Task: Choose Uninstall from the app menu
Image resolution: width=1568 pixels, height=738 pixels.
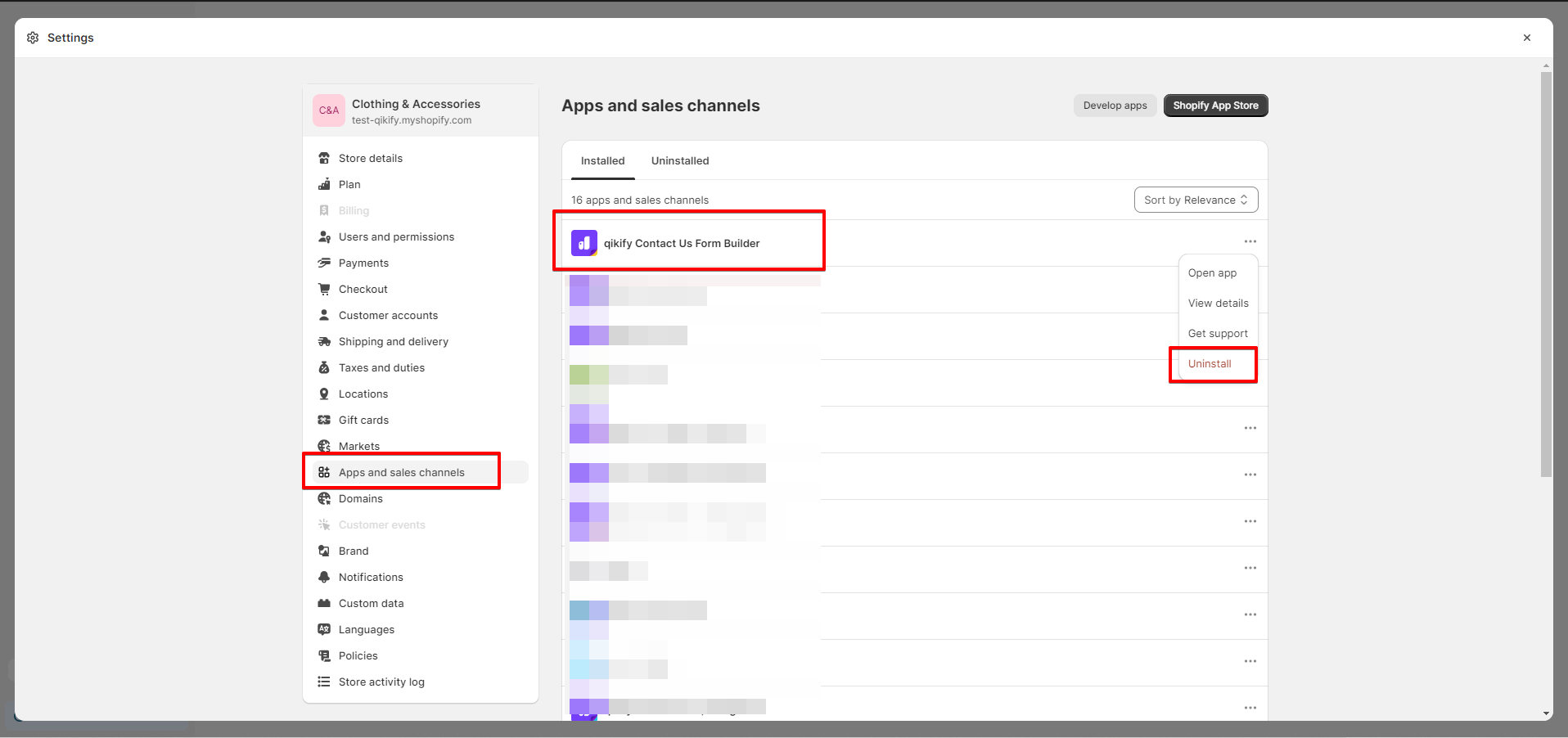Action: [x=1210, y=364]
